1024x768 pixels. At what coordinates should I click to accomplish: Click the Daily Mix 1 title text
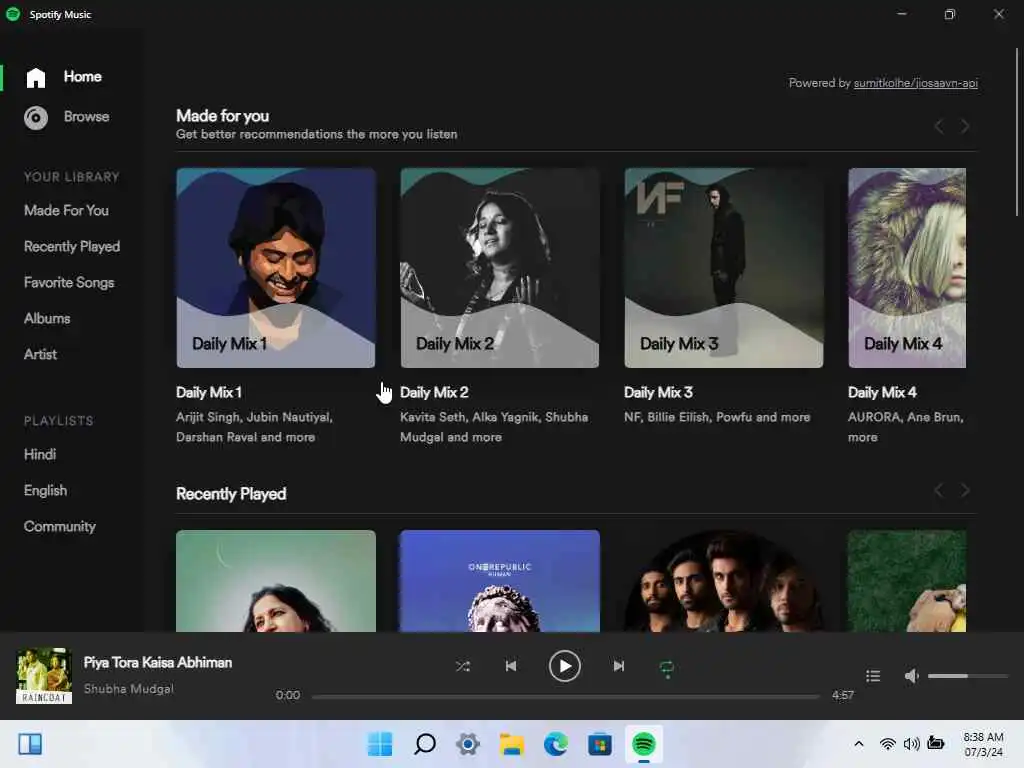[209, 392]
